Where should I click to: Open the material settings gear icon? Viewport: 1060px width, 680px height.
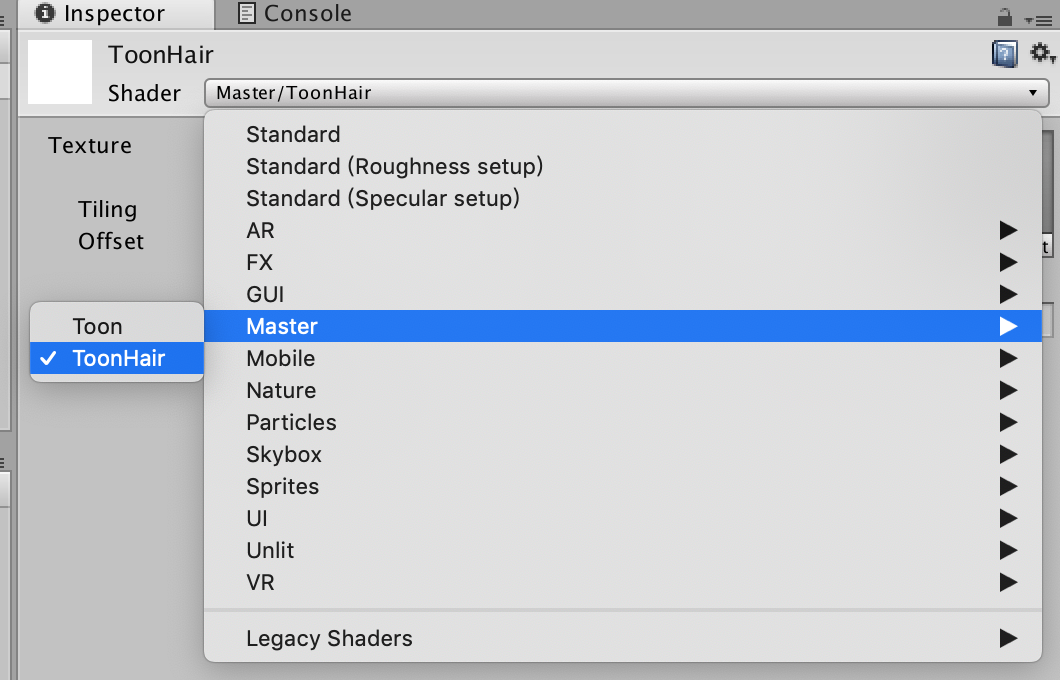[x=1038, y=53]
